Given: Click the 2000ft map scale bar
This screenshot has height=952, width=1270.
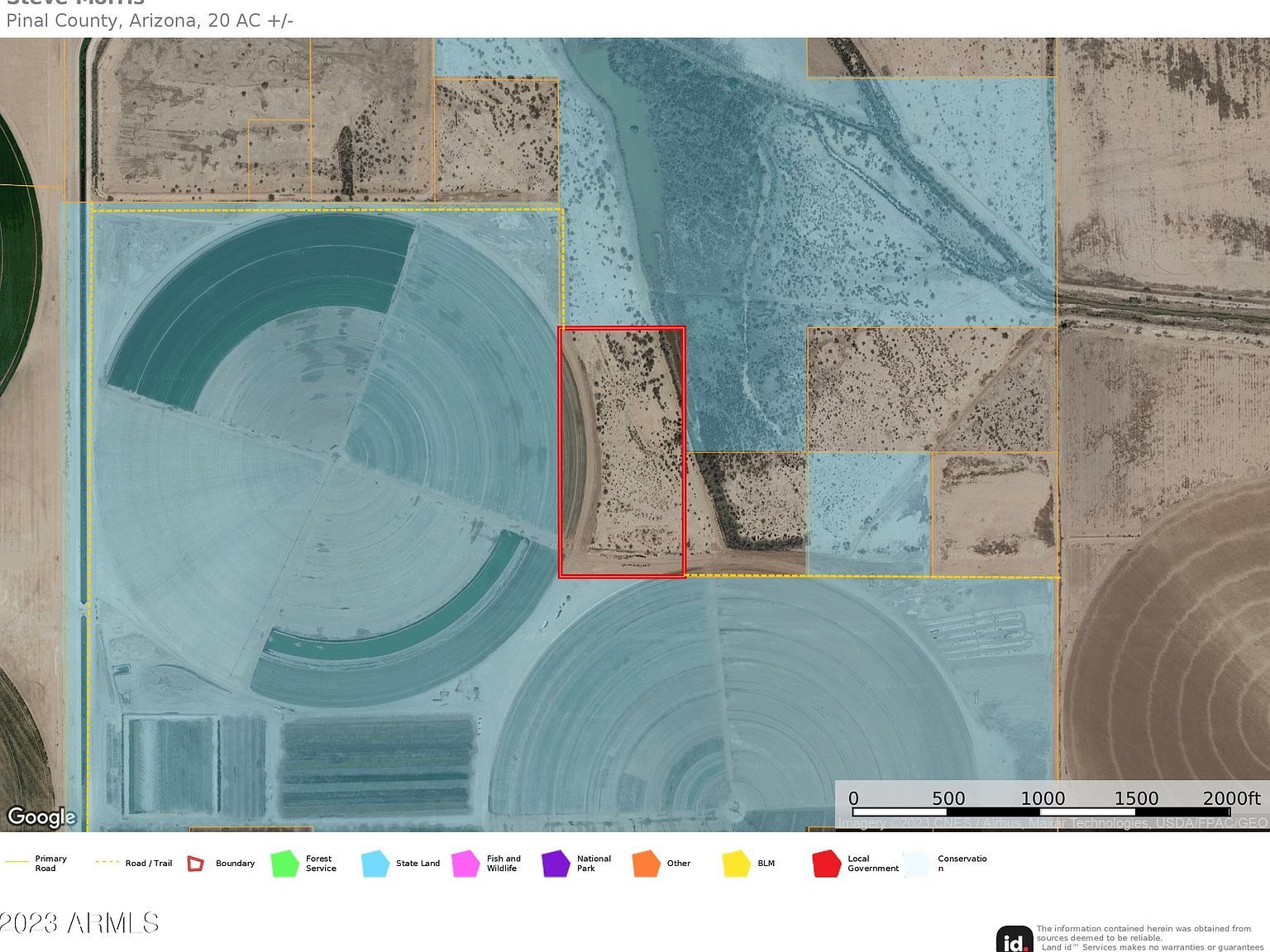Looking at the screenshot, I should [1042, 812].
